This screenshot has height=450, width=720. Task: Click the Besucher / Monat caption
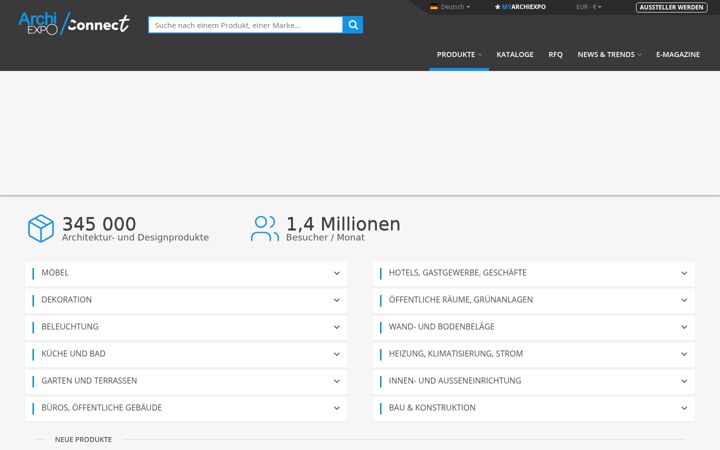click(x=325, y=237)
